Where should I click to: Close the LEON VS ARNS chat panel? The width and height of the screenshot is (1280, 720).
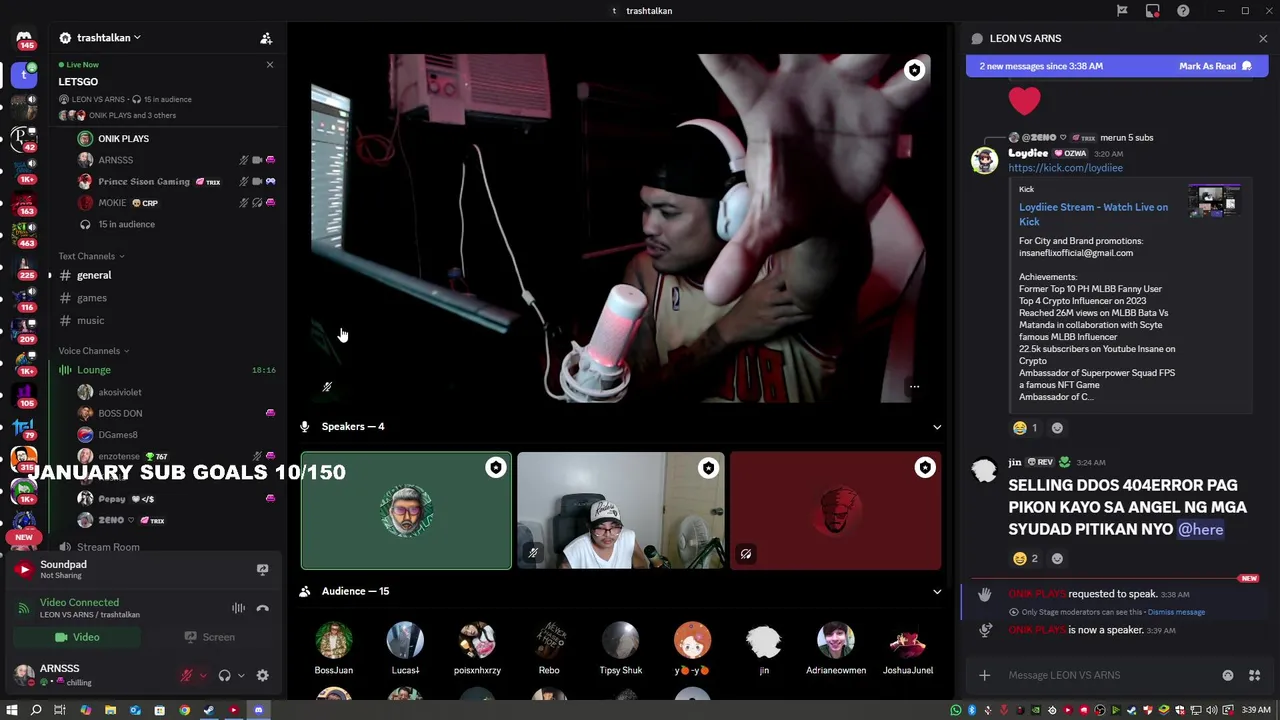(x=1263, y=39)
